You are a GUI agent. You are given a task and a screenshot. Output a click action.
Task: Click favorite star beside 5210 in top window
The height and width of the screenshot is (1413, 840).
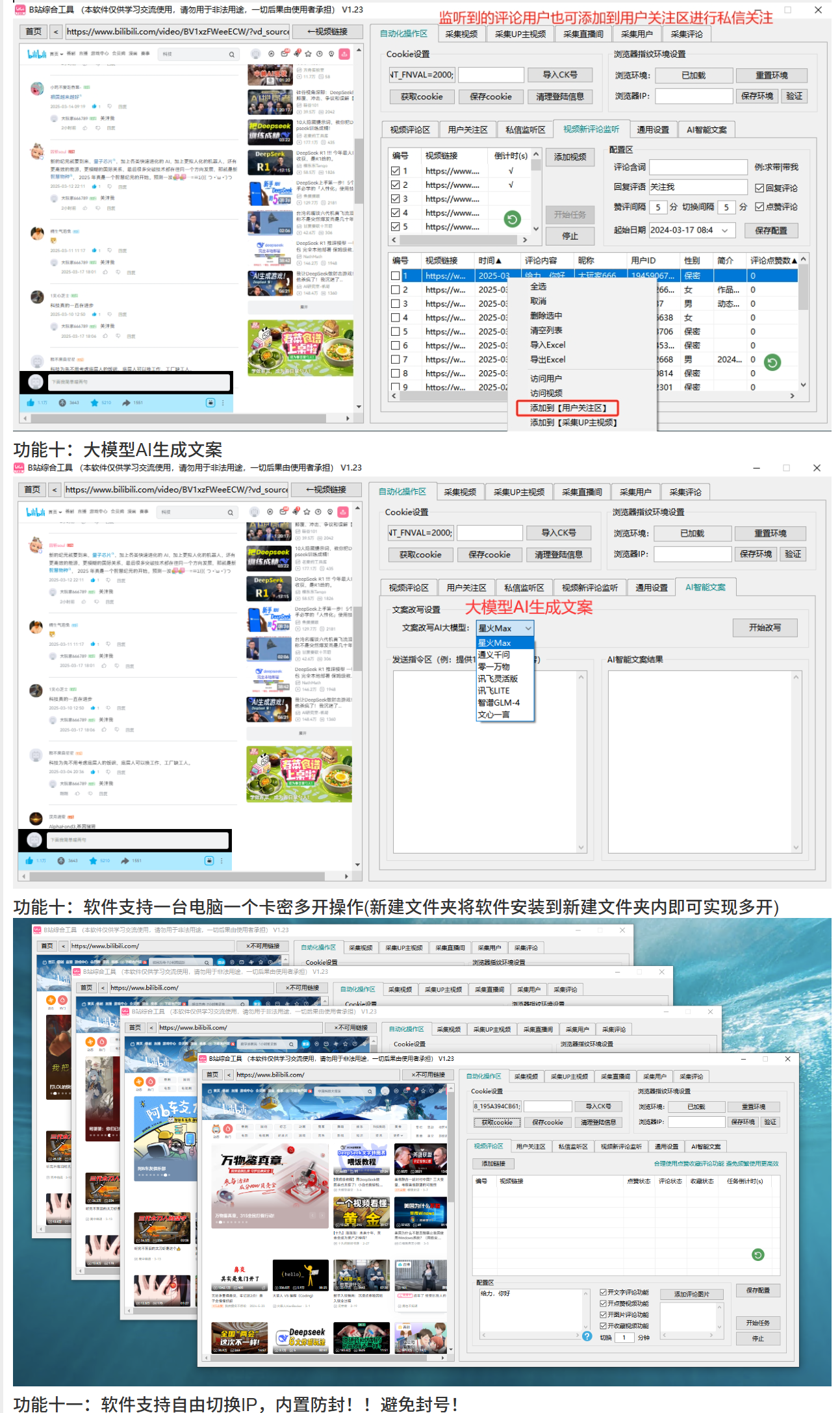[94, 403]
